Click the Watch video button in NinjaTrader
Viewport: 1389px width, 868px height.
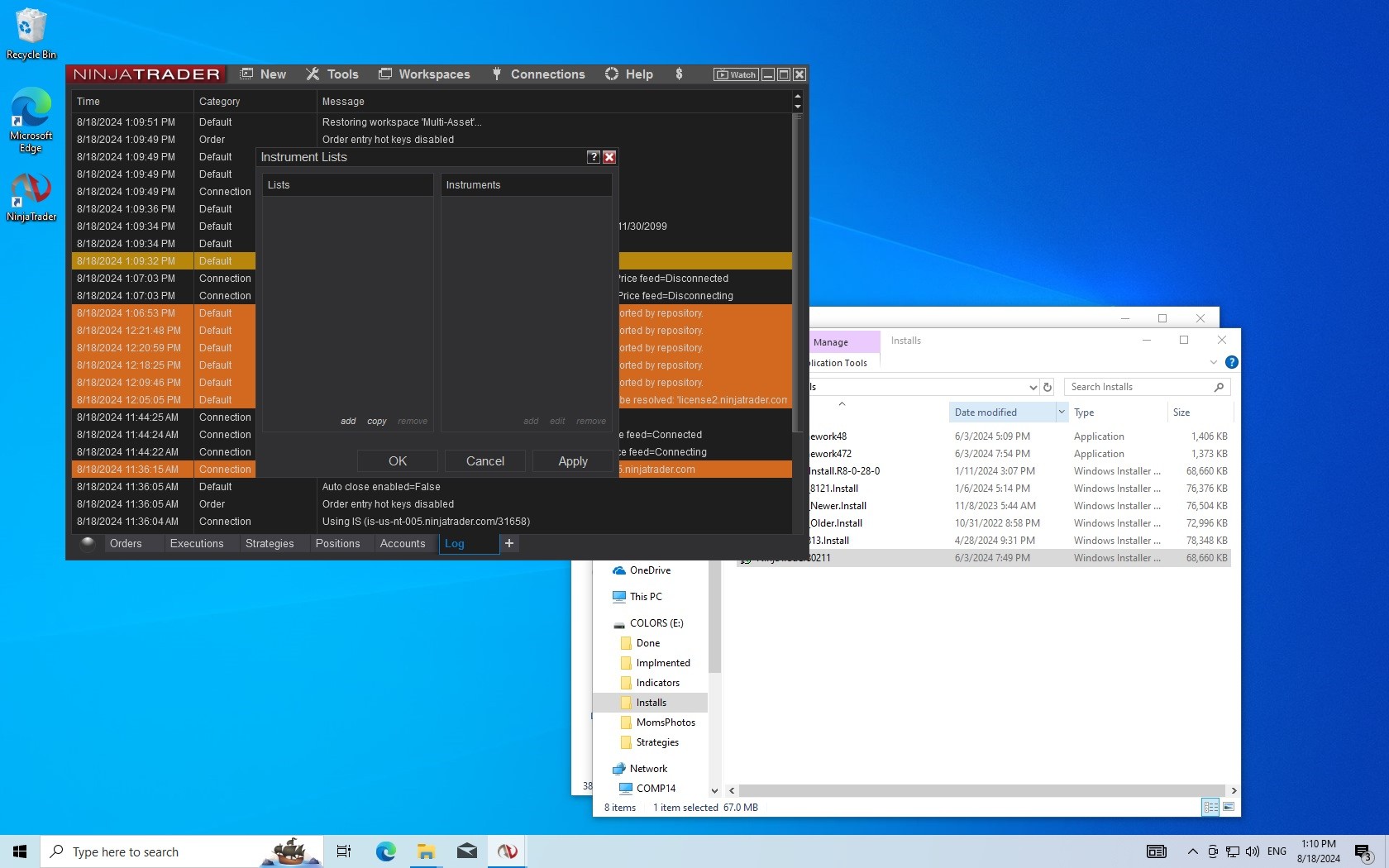pos(735,74)
